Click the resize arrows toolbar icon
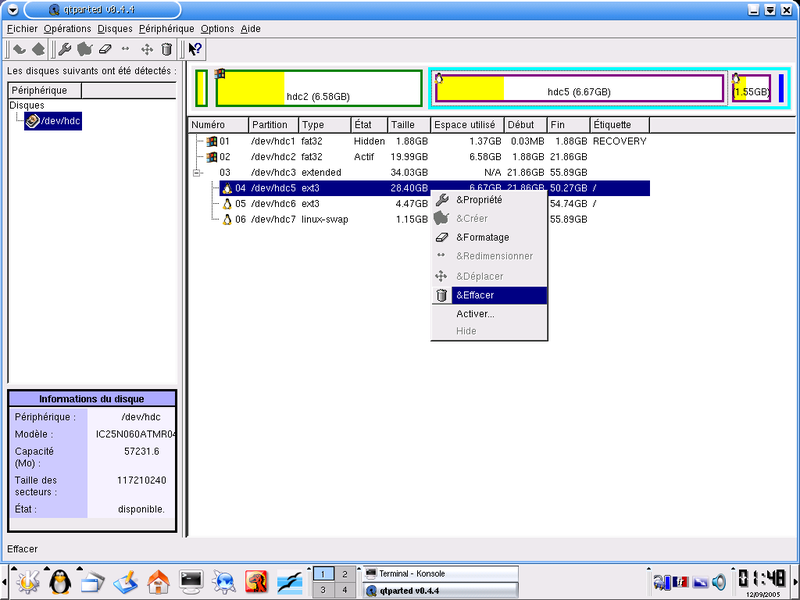This screenshot has height=600, width=800. point(126,49)
